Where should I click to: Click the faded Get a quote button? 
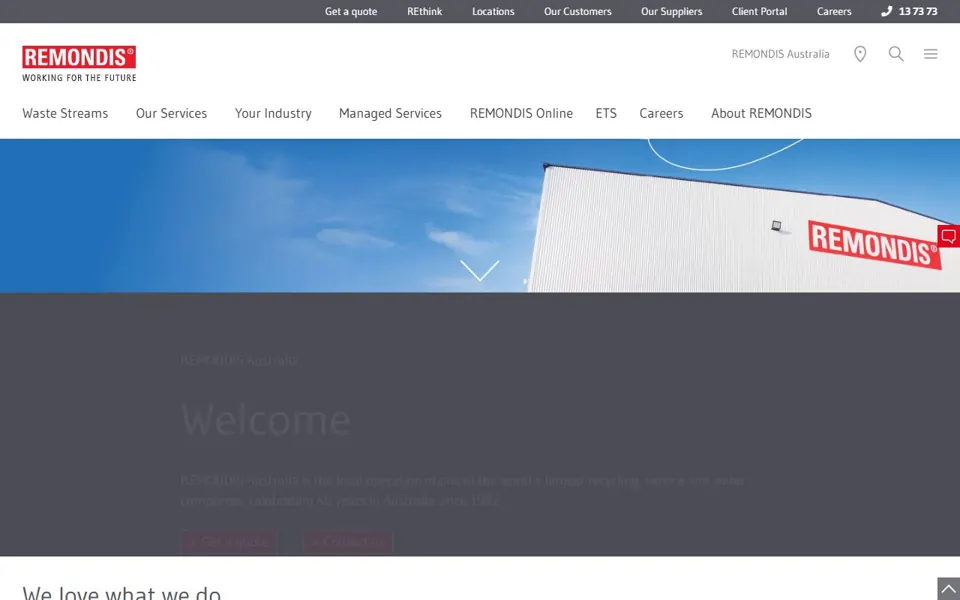[x=229, y=542]
